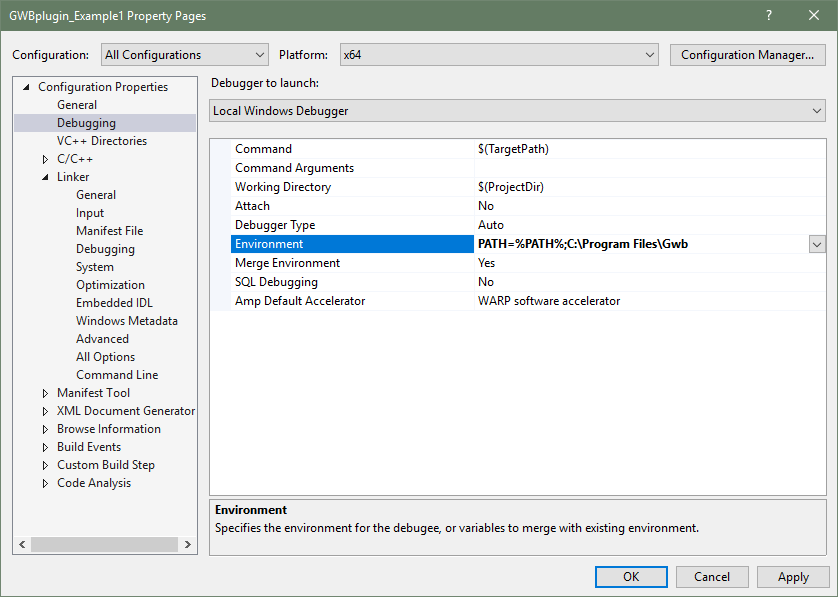The width and height of the screenshot is (838, 597).
Task: Select VC++ Directories page
Action: pos(102,141)
